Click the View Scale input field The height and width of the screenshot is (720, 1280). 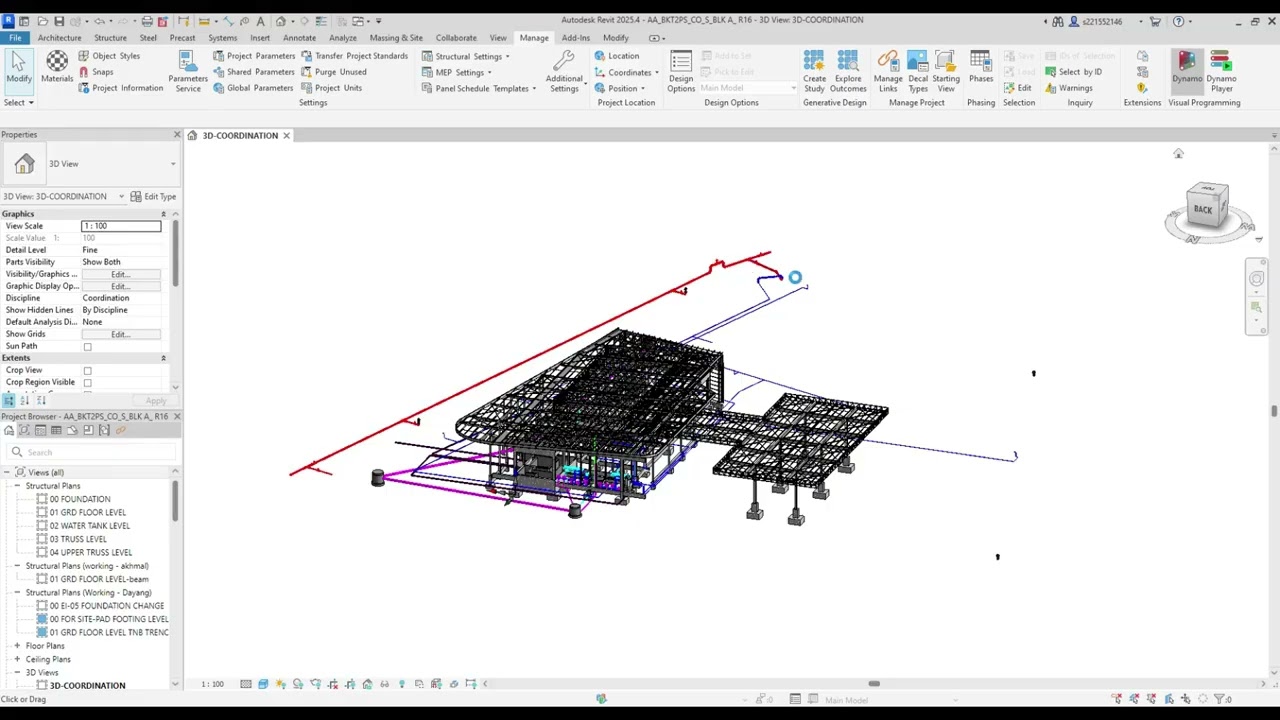click(x=121, y=226)
